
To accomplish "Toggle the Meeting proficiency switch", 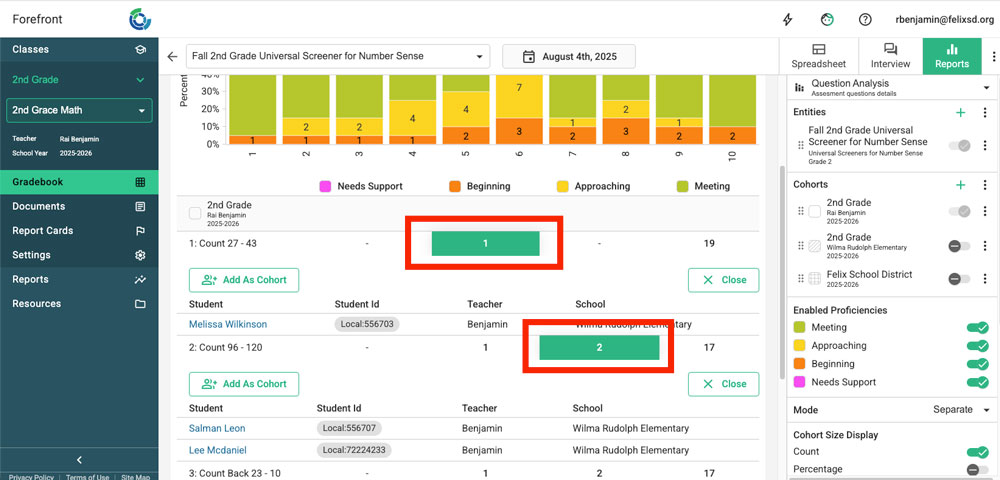I will coord(977,328).
